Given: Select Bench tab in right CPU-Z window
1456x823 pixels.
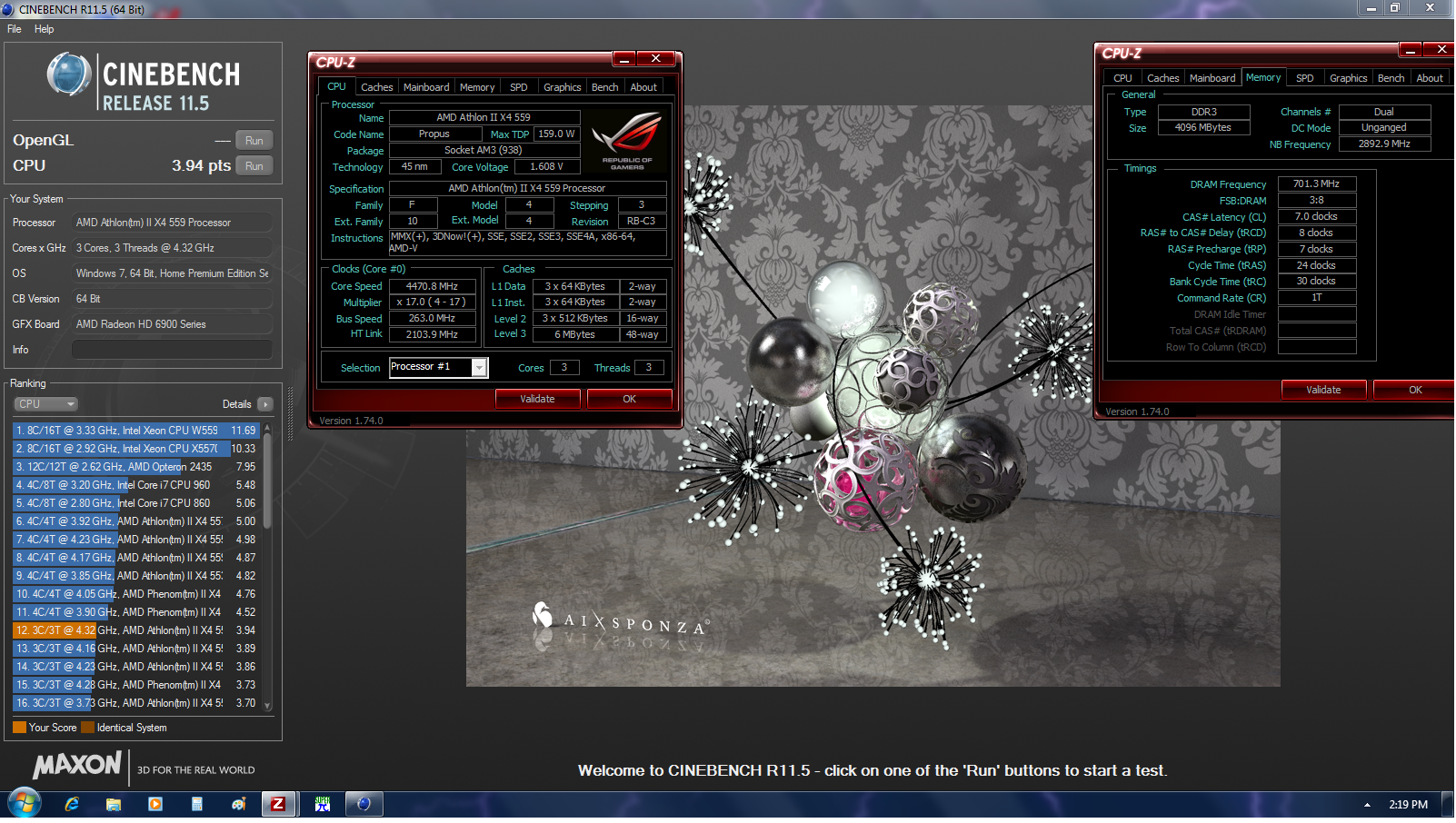Looking at the screenshot, I should [x=1391, y=78].
